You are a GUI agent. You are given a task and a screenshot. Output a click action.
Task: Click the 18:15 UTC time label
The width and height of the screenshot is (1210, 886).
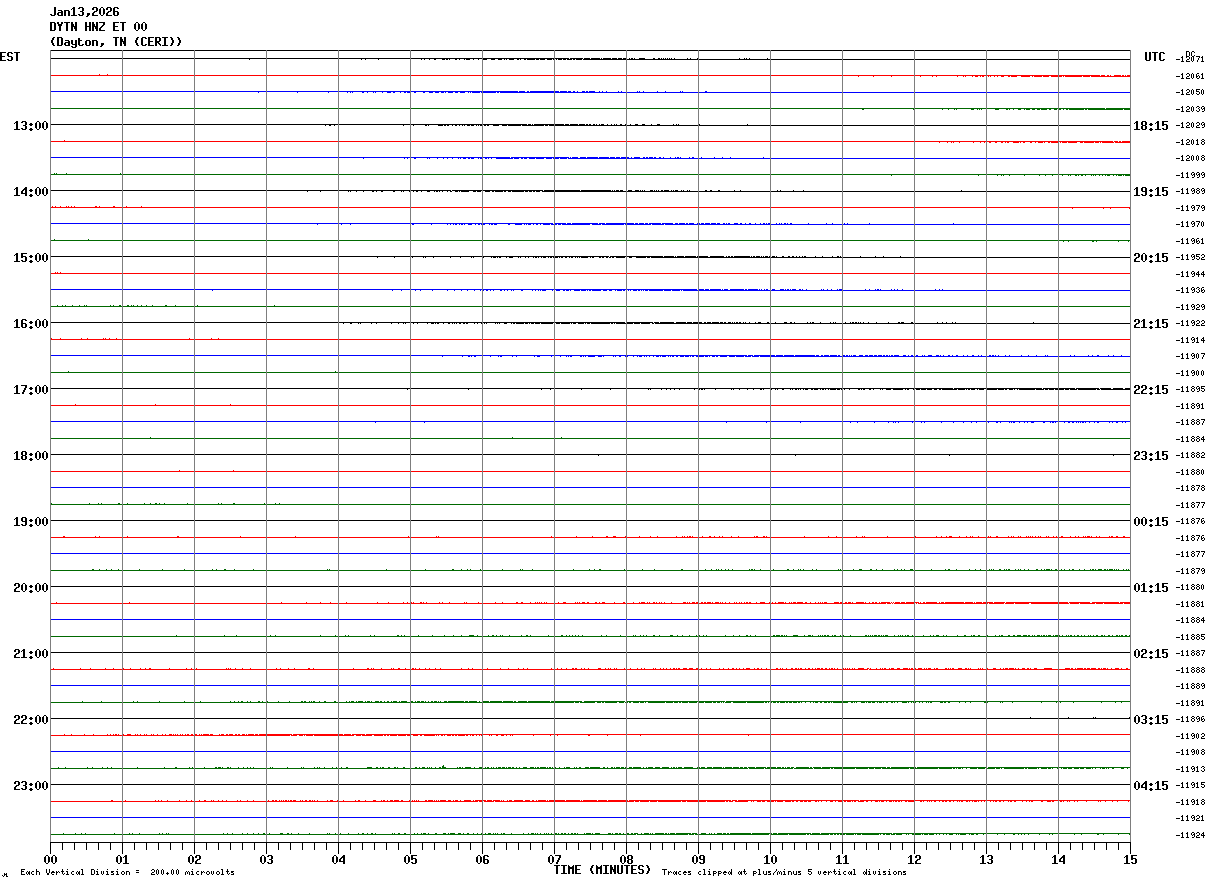point(1150,126)
